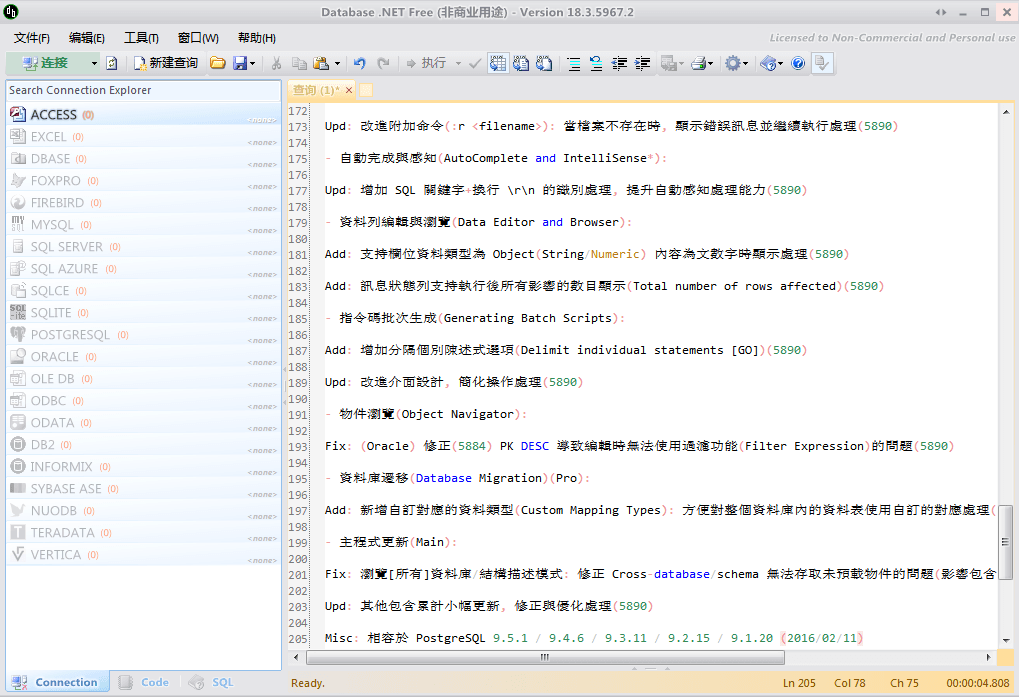Image resolution: width=1019 pixels, height=697 pixels.
Task: Click the MYSQL connection type icon
Action: [20, 224]
